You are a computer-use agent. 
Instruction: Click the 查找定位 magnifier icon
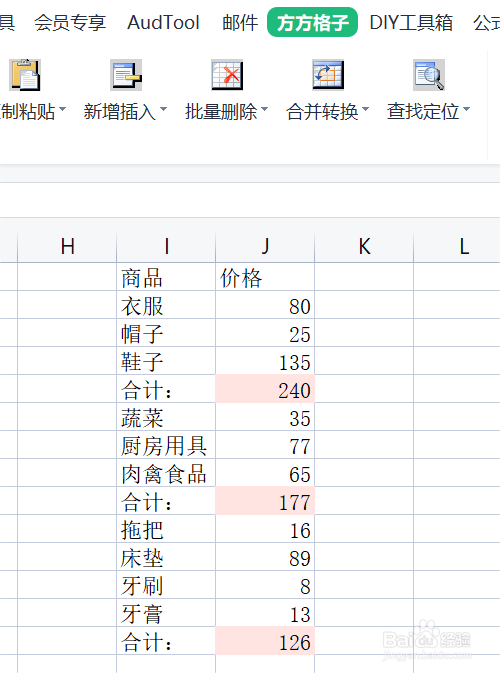click(x=429, y=75)
